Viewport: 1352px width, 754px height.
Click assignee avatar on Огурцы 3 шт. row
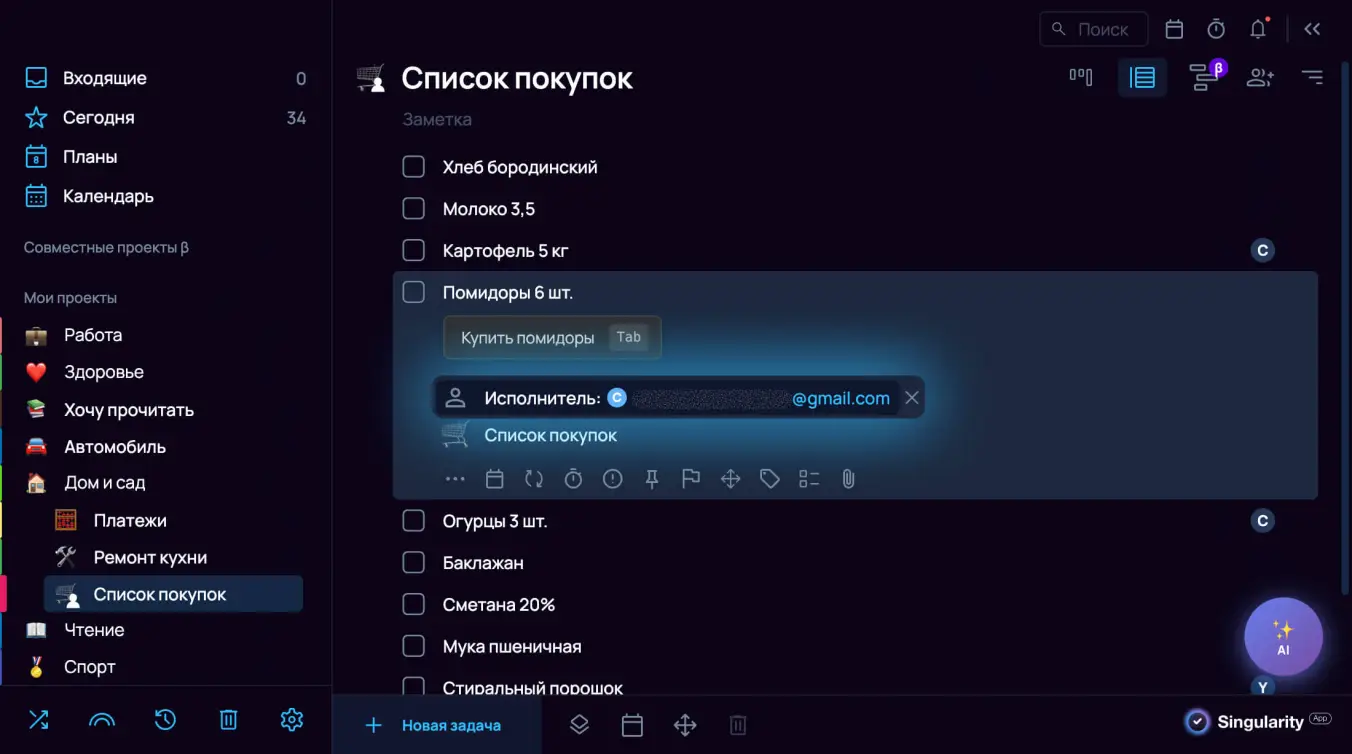click(x=1263, y=521)
